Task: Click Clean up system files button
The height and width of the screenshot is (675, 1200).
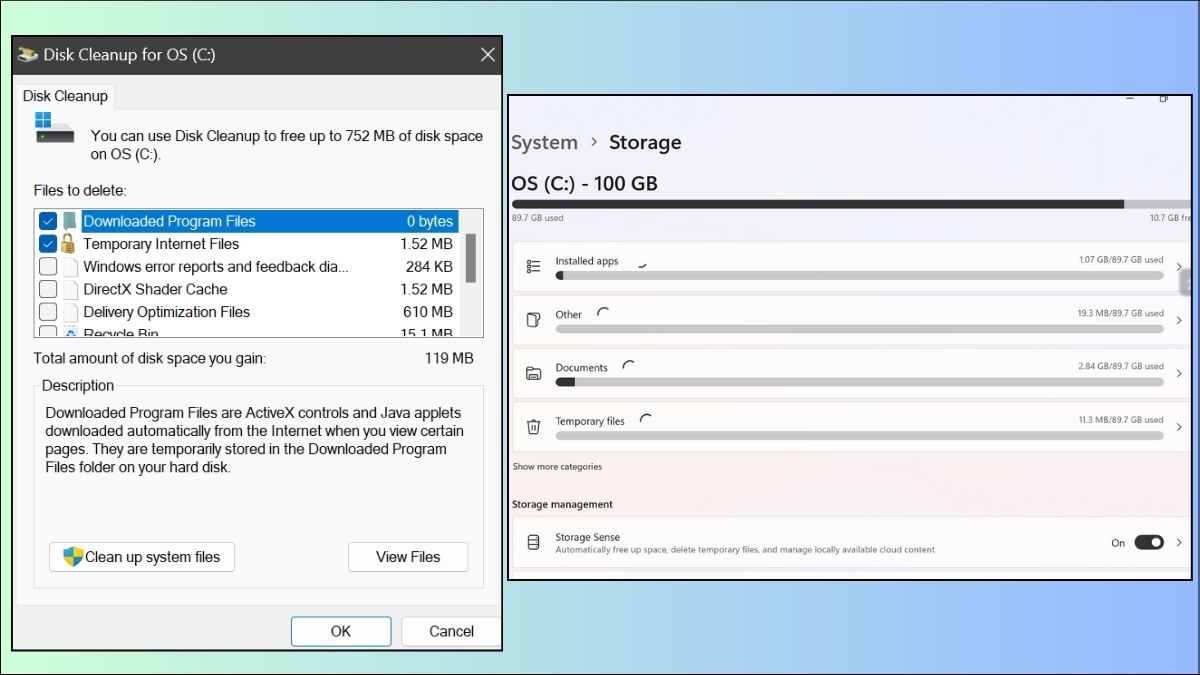Action: (x=142, y=557)
